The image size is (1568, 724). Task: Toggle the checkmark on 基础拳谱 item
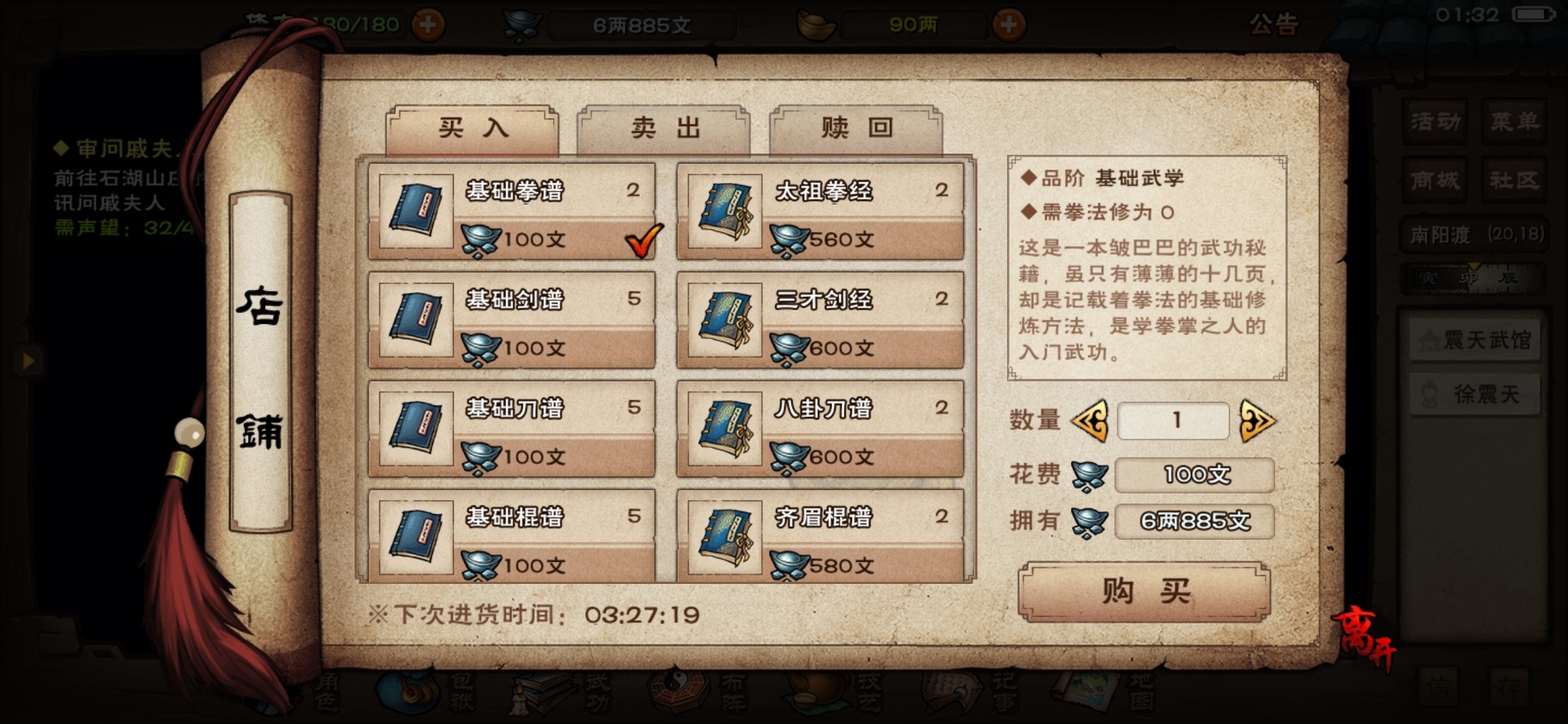[x=643, y=240]
